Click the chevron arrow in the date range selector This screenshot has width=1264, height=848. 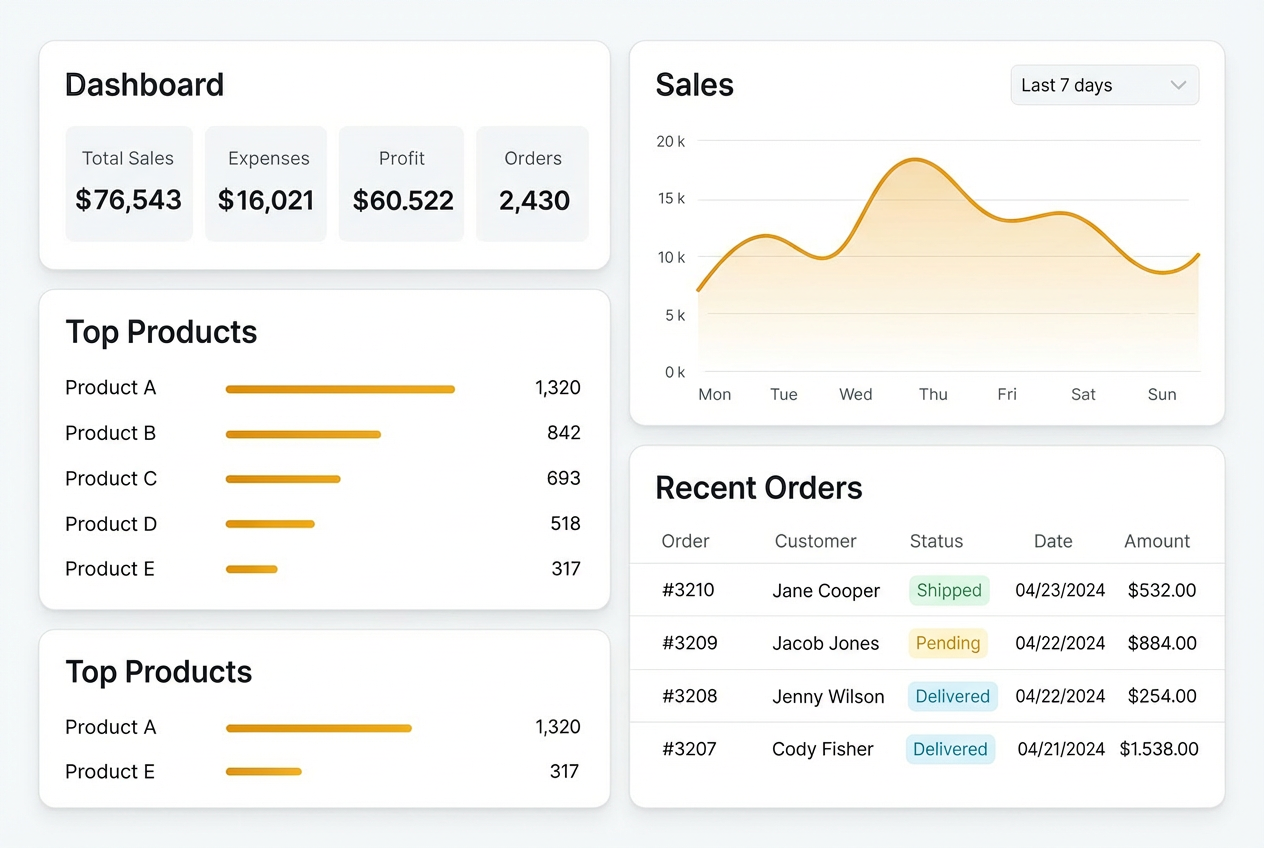pyautogui.click(x=1178, y=85)
